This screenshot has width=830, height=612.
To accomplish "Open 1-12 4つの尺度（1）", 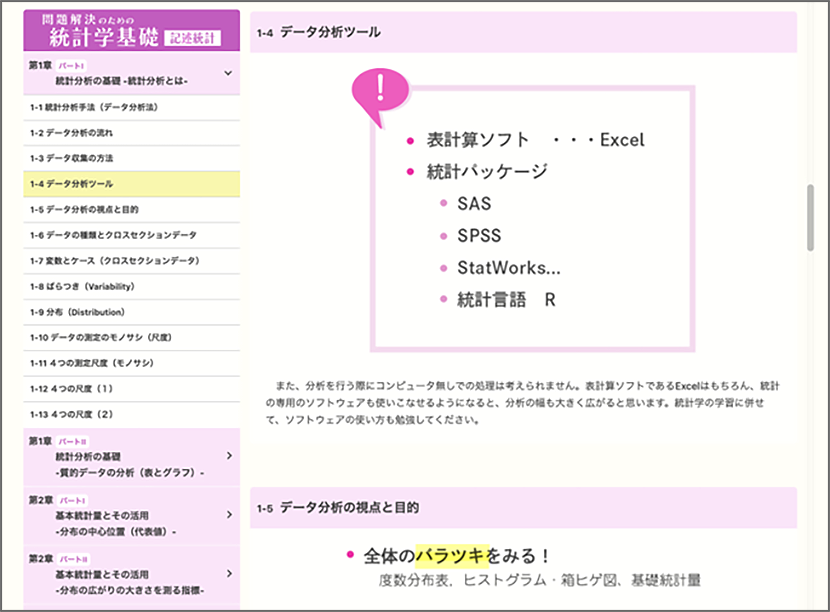I will point(131,389).
